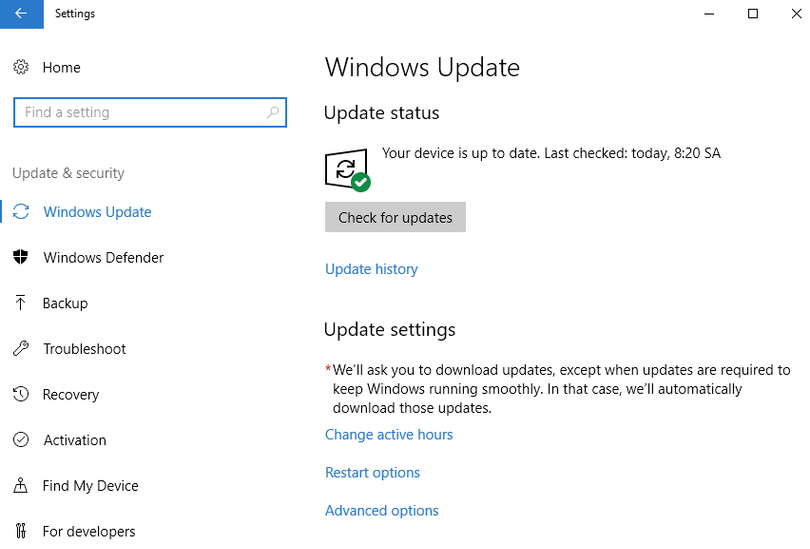Open Restart options
The width and height of the screenshot is (810, 549).
(372, 473)
